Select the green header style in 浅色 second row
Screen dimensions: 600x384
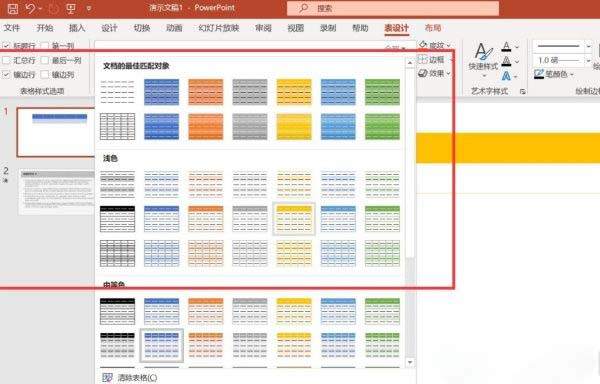pyautogui.click(x=382, y=219)
